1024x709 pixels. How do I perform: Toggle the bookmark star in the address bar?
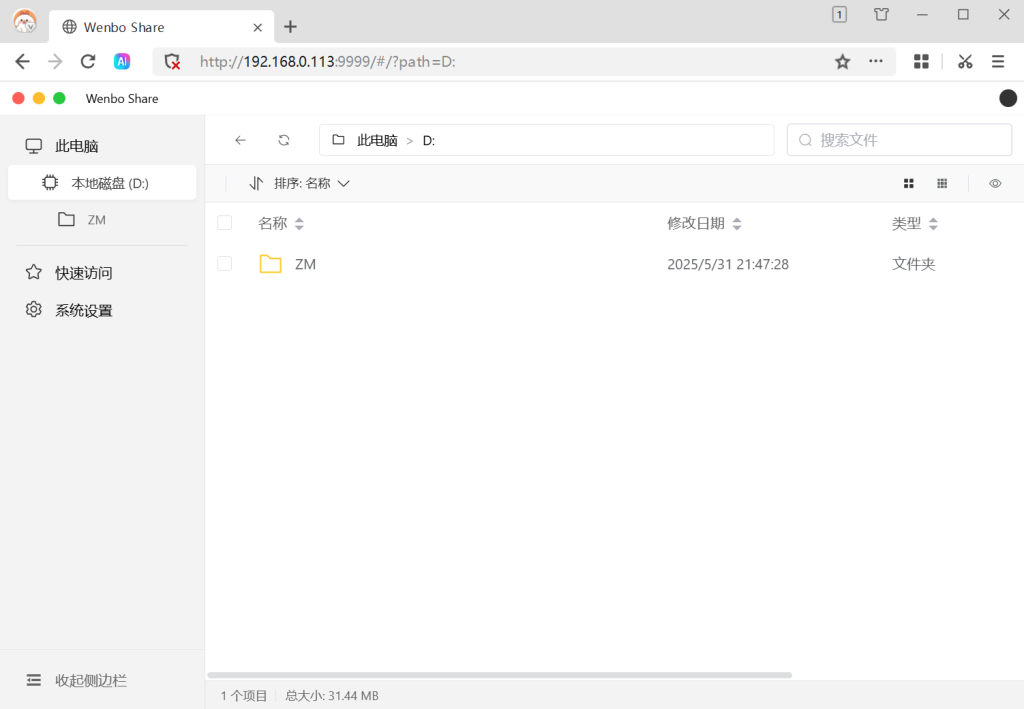coord(841,61)
